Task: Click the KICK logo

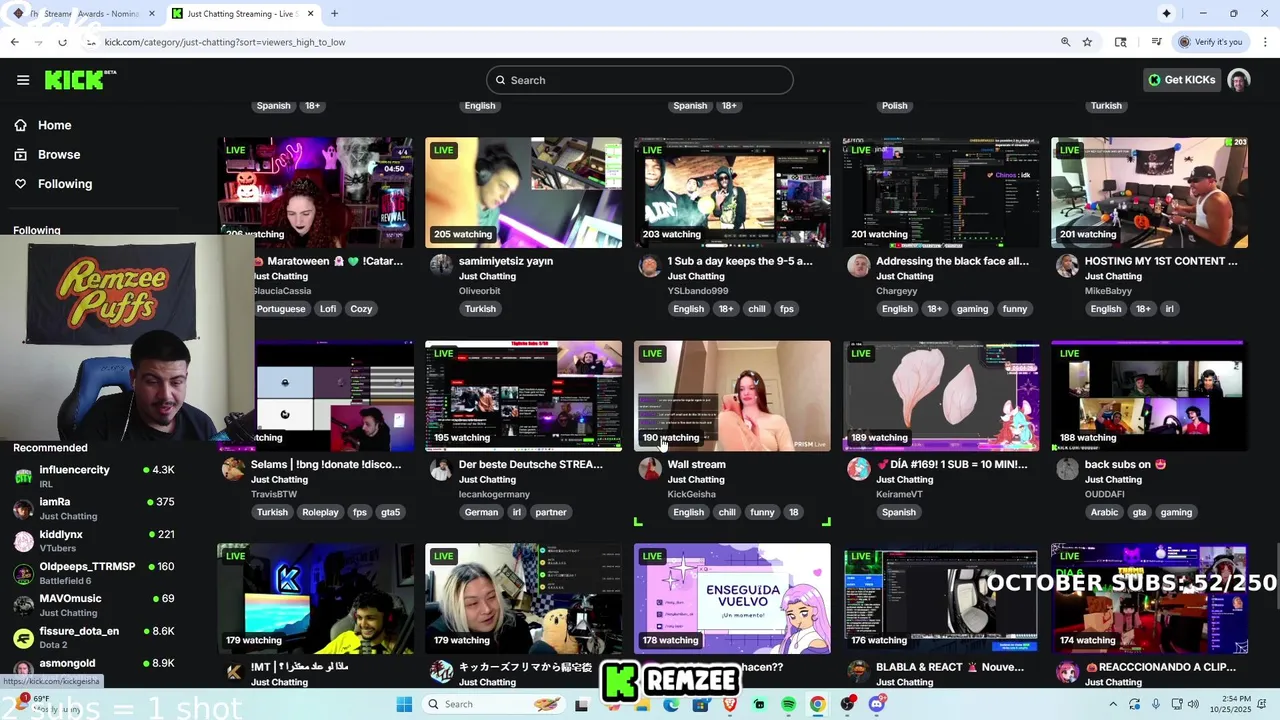Action: (x=80, y=80)
